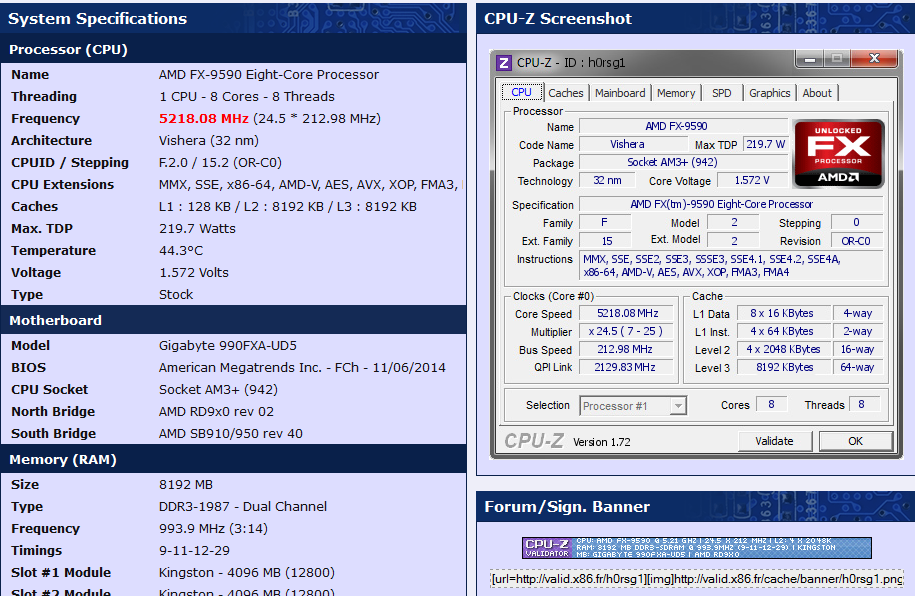915x596 pixels.
Task: Click the American Megatrends BIOS text
Action: coord(302,368)
